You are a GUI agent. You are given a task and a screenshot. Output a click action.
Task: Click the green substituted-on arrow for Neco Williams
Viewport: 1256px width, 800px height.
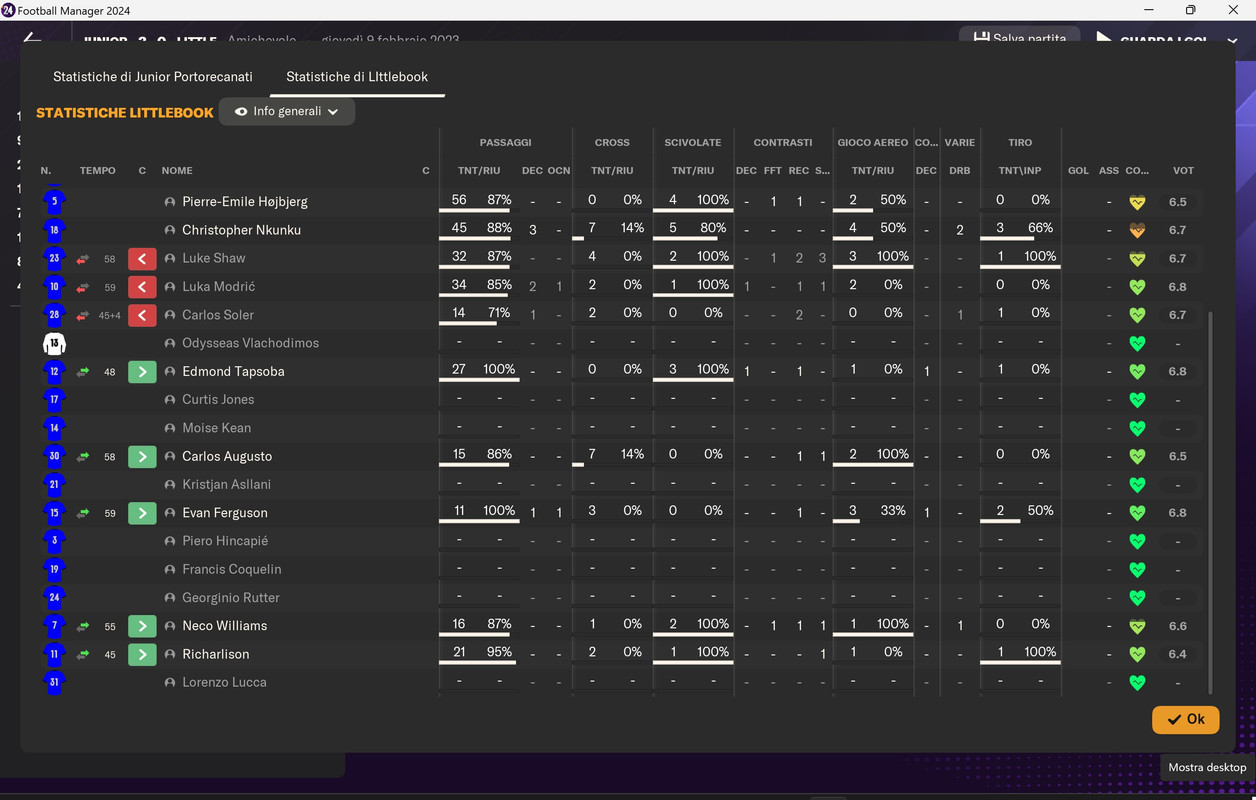(142, 626)
